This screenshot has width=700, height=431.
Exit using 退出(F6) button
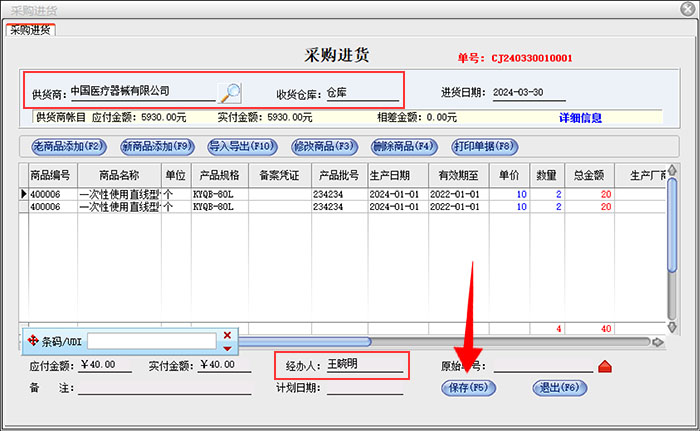pyautogui.click(x=559, y=388)
